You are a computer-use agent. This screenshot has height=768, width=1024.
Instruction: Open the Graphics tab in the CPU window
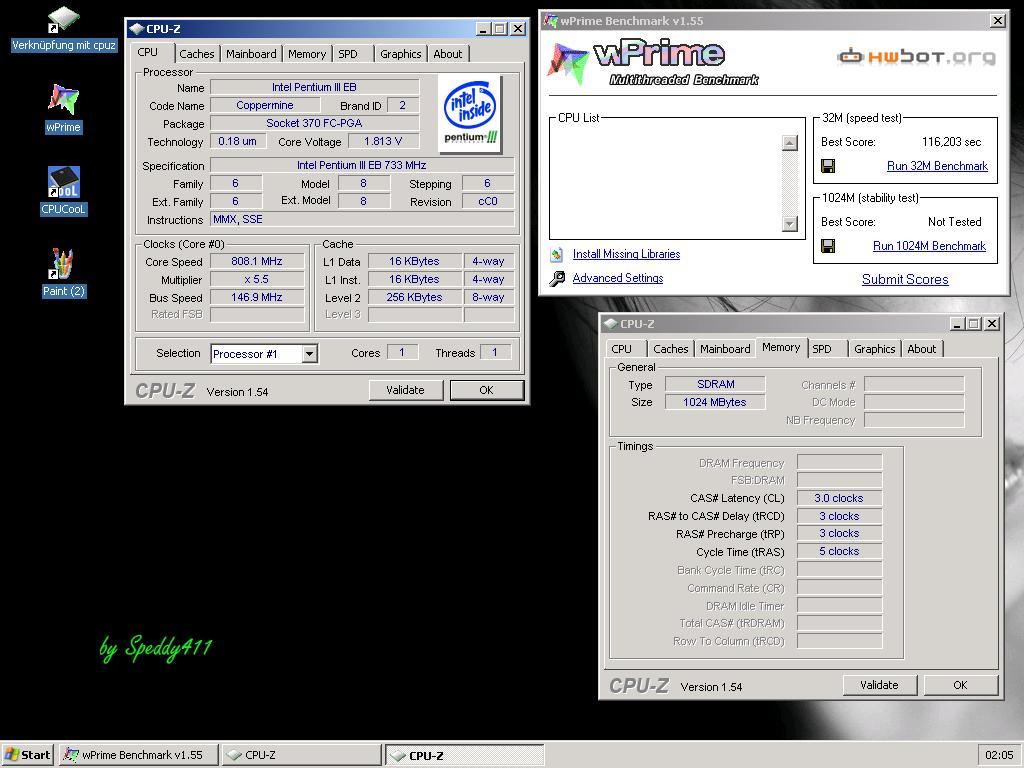[x=400, y=54]
